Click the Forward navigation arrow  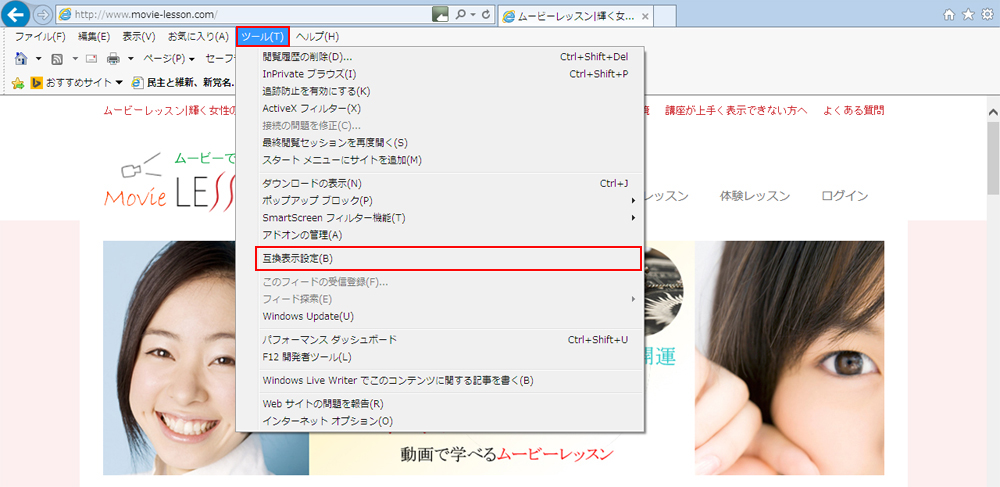42,14
